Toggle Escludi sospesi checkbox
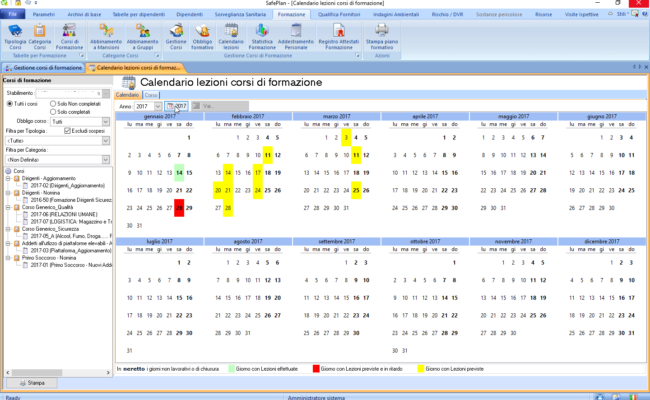 [x=67, y=131]
